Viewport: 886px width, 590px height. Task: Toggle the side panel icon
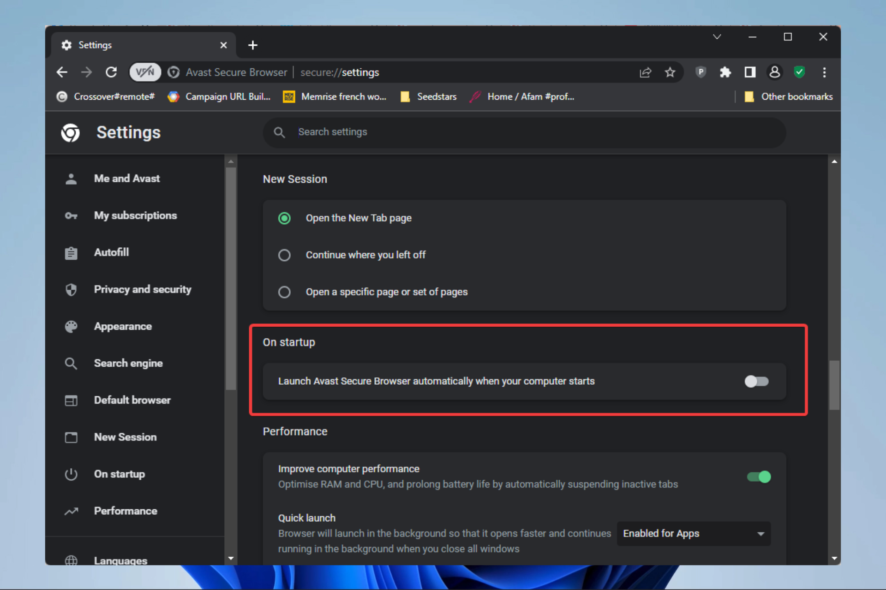coord(750,72)
